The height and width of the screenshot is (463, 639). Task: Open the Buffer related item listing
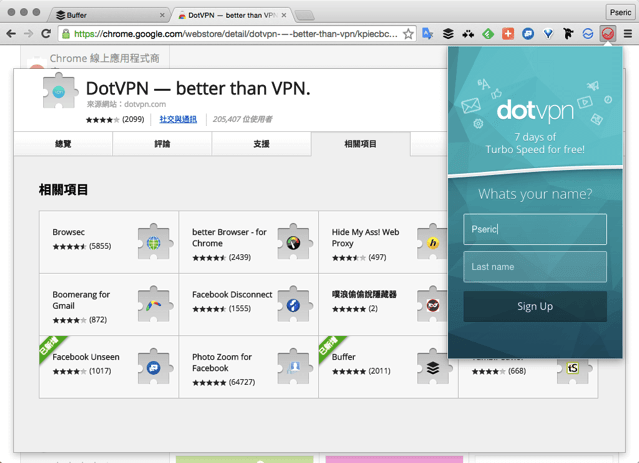point(388,367)
